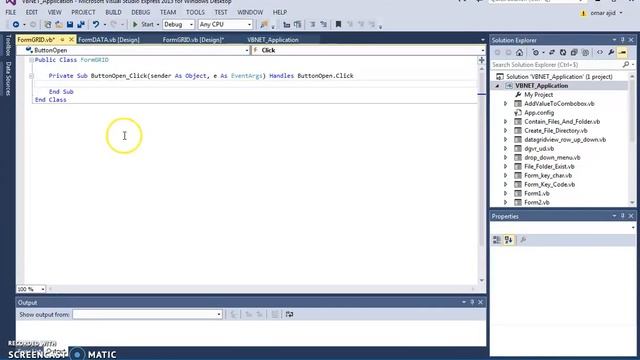
Task: Open the DEBUG menu
Action: pos(140,12)
